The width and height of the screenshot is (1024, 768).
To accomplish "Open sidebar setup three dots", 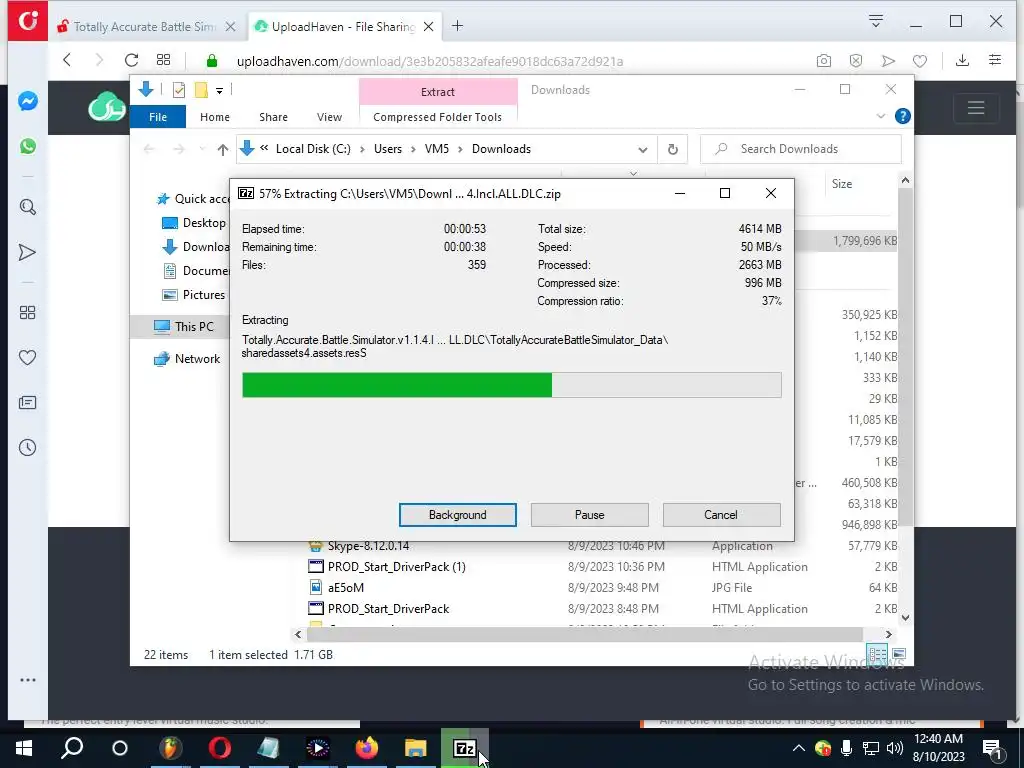I will click(27, 680).
